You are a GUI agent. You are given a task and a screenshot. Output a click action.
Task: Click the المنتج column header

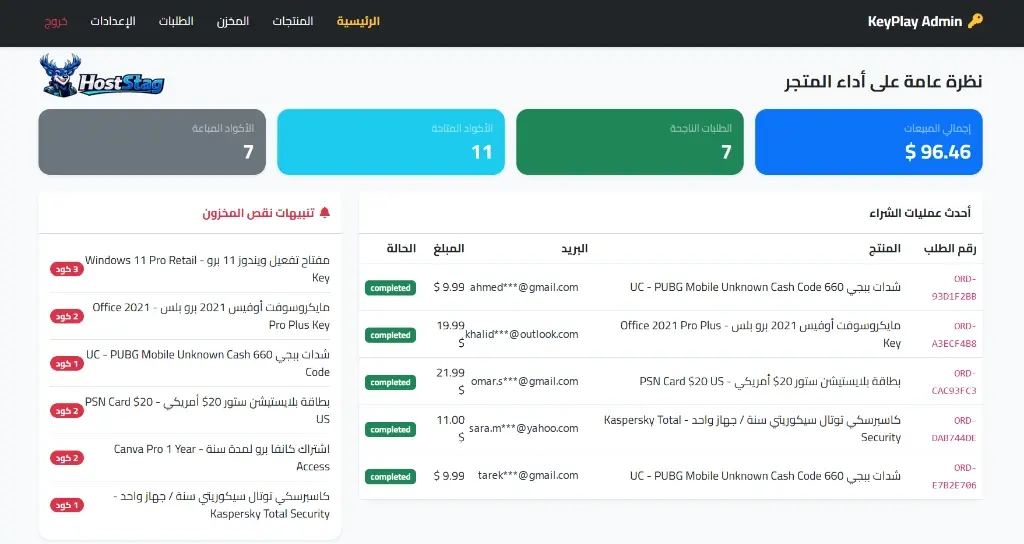[885, 248]
